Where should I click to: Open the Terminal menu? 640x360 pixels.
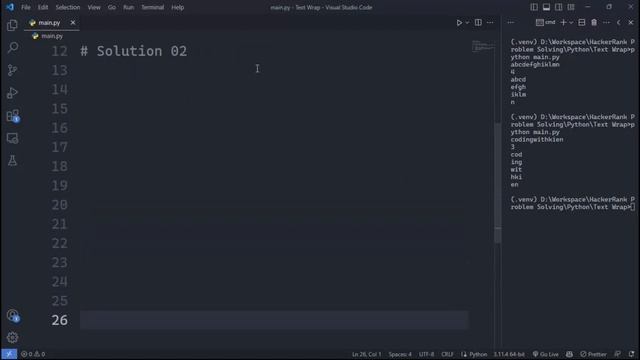(x=153, y=7)
